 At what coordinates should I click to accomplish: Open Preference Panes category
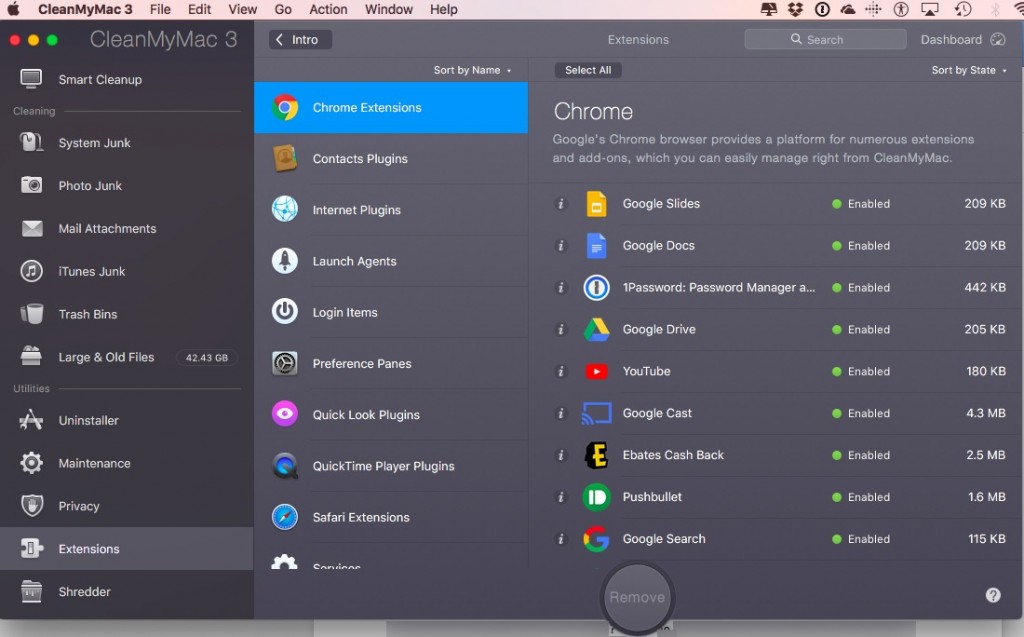point(391,363)
